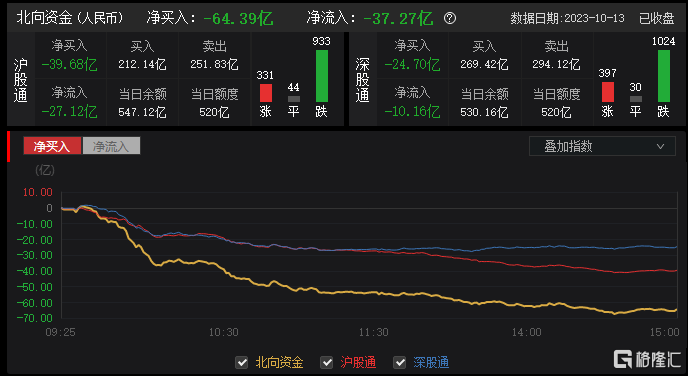Click the 已收盘 status text
The width and height of the screenshot is (688, 376).
656,18
